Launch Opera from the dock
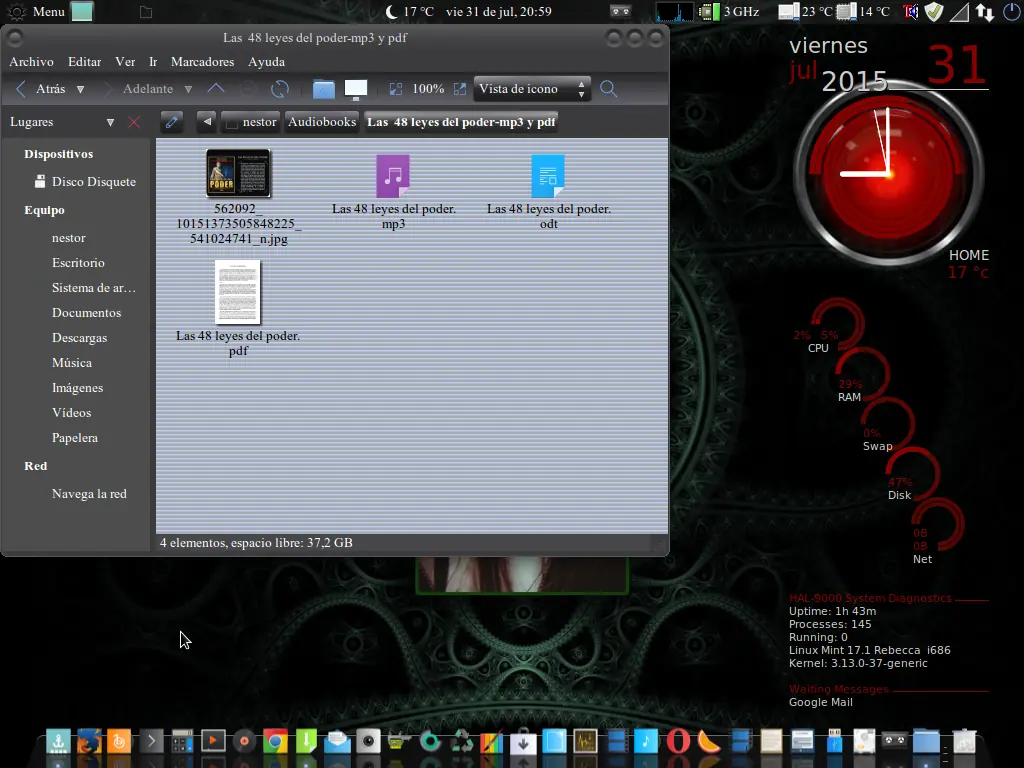 click(x=678, y=741)
